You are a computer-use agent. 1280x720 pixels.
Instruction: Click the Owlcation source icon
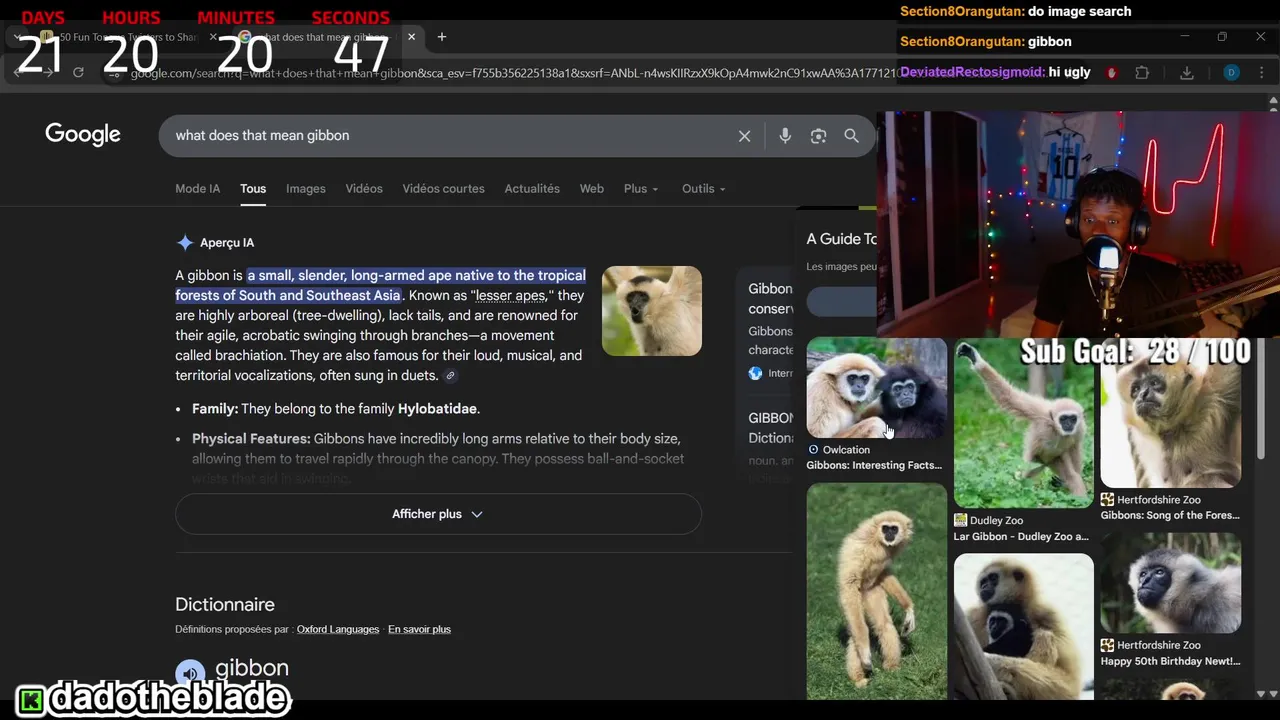[x=813, y=450]
